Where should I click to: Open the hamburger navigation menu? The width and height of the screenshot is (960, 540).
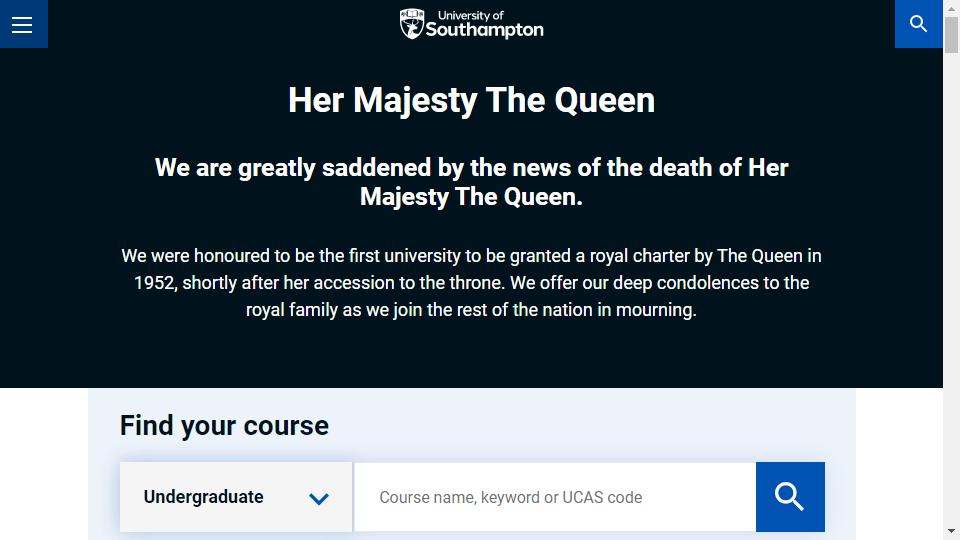23,24
